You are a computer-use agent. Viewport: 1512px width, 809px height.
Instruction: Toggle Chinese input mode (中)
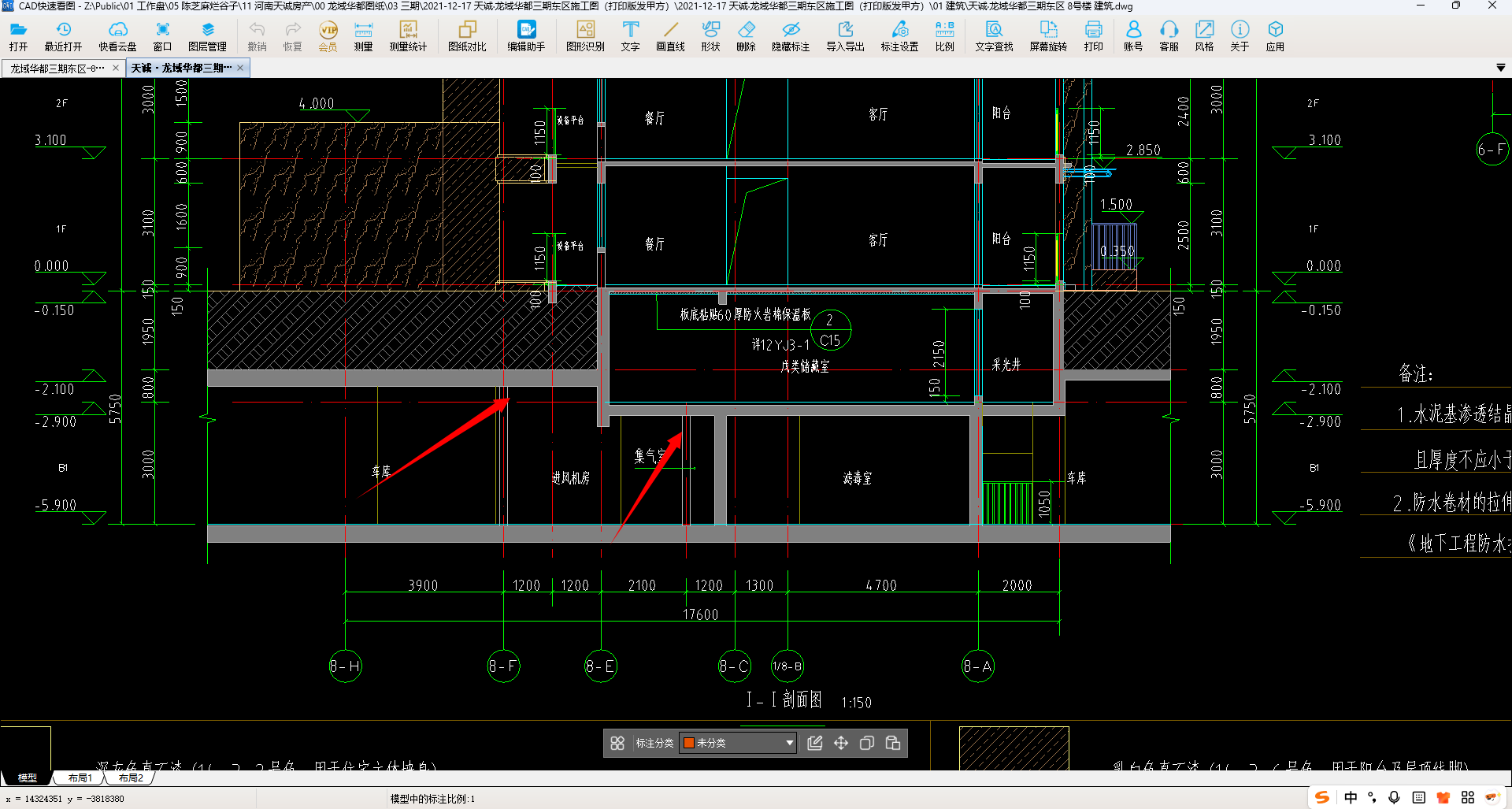point(1351,797)
